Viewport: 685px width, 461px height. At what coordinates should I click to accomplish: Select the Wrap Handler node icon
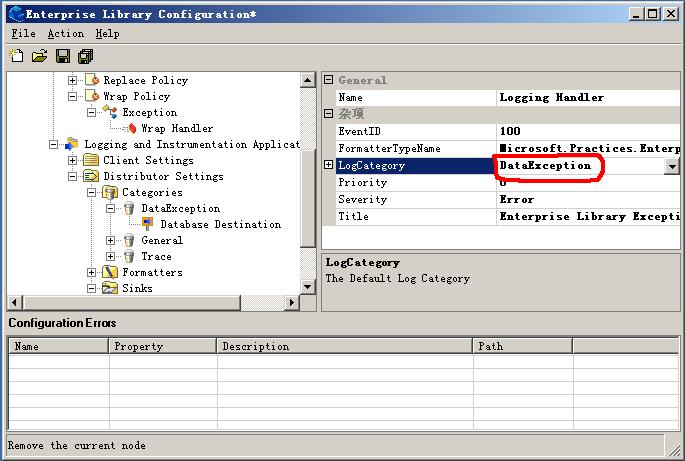click(x=130, y=128)
